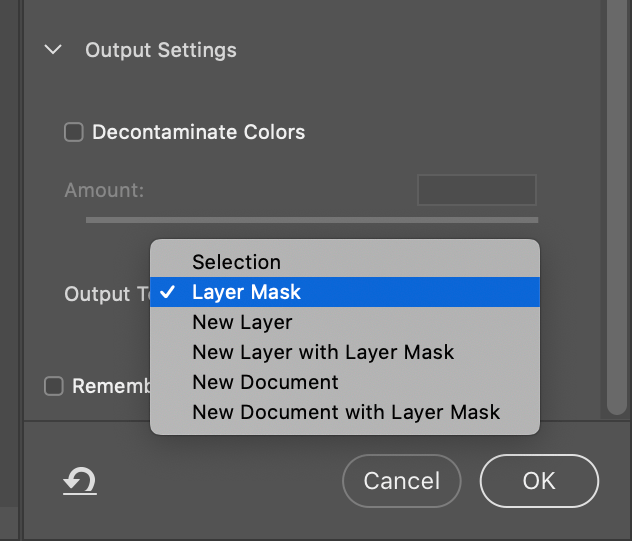This screenshot has height=541, width=632.
Task: Tick the Remember Settings checkbox
Action: (x=54, y=386)
